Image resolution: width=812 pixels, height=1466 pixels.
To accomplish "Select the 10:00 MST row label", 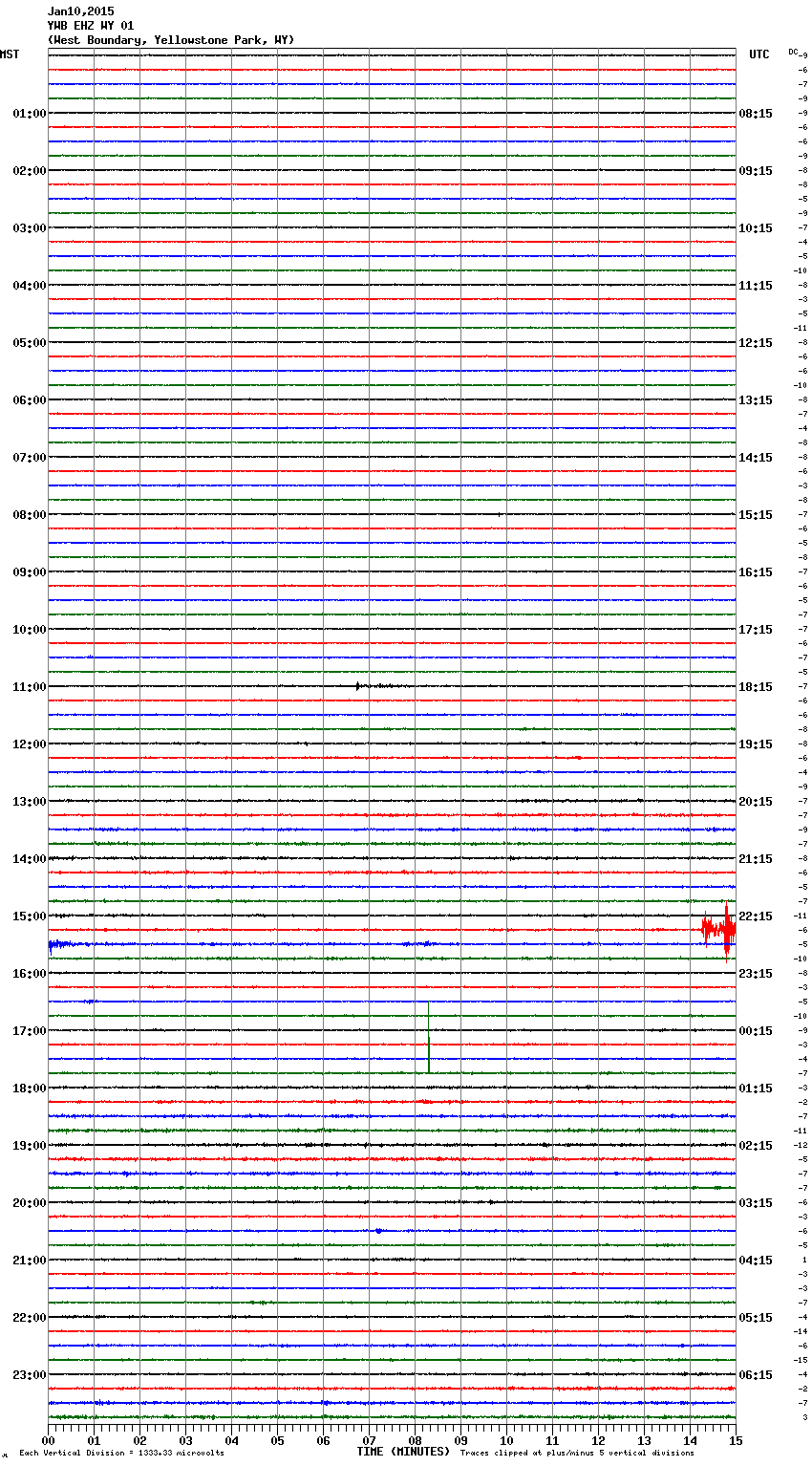I will click(x=29, y=630).
